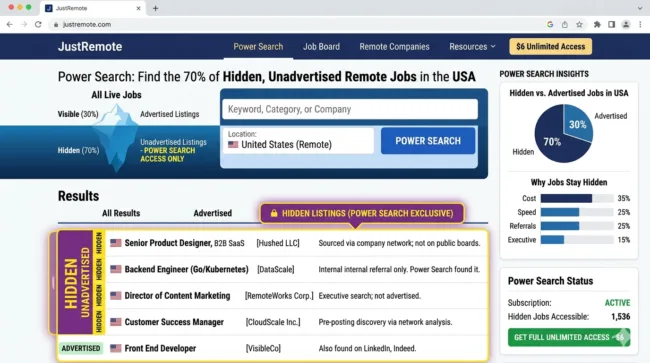
Task: Open the Front End Developer listing
Action: (x=273, y=348)
